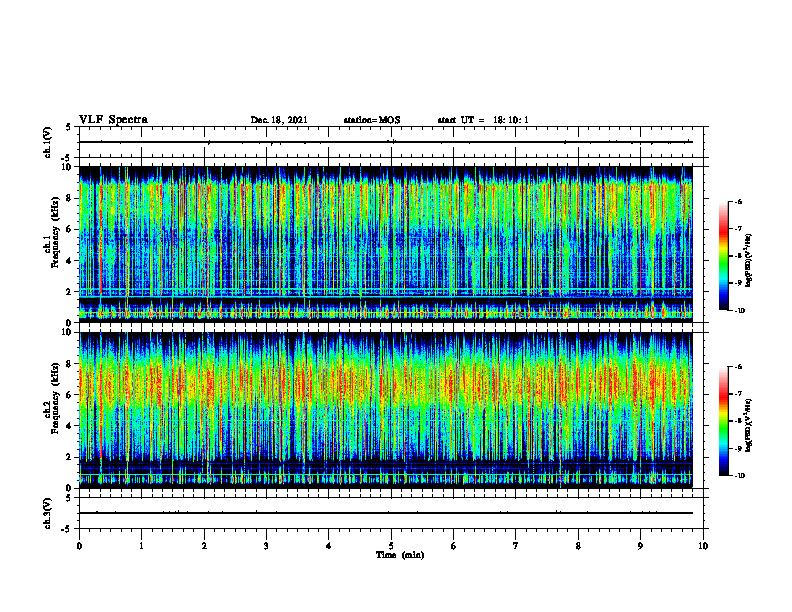
Task: Click the time axis tick label "3"
Action: pos(266,546)
